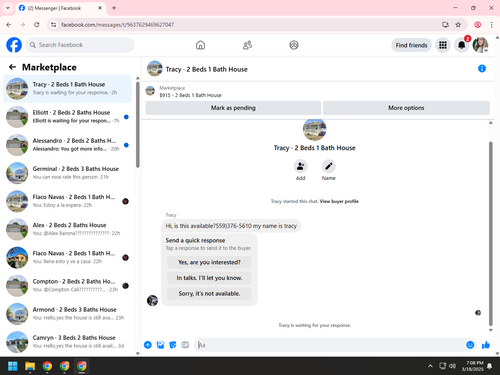Image resolution: width=500 pixels, height=375 pixels.
Task: Open the notifications bell
Action: coord(461,45)
